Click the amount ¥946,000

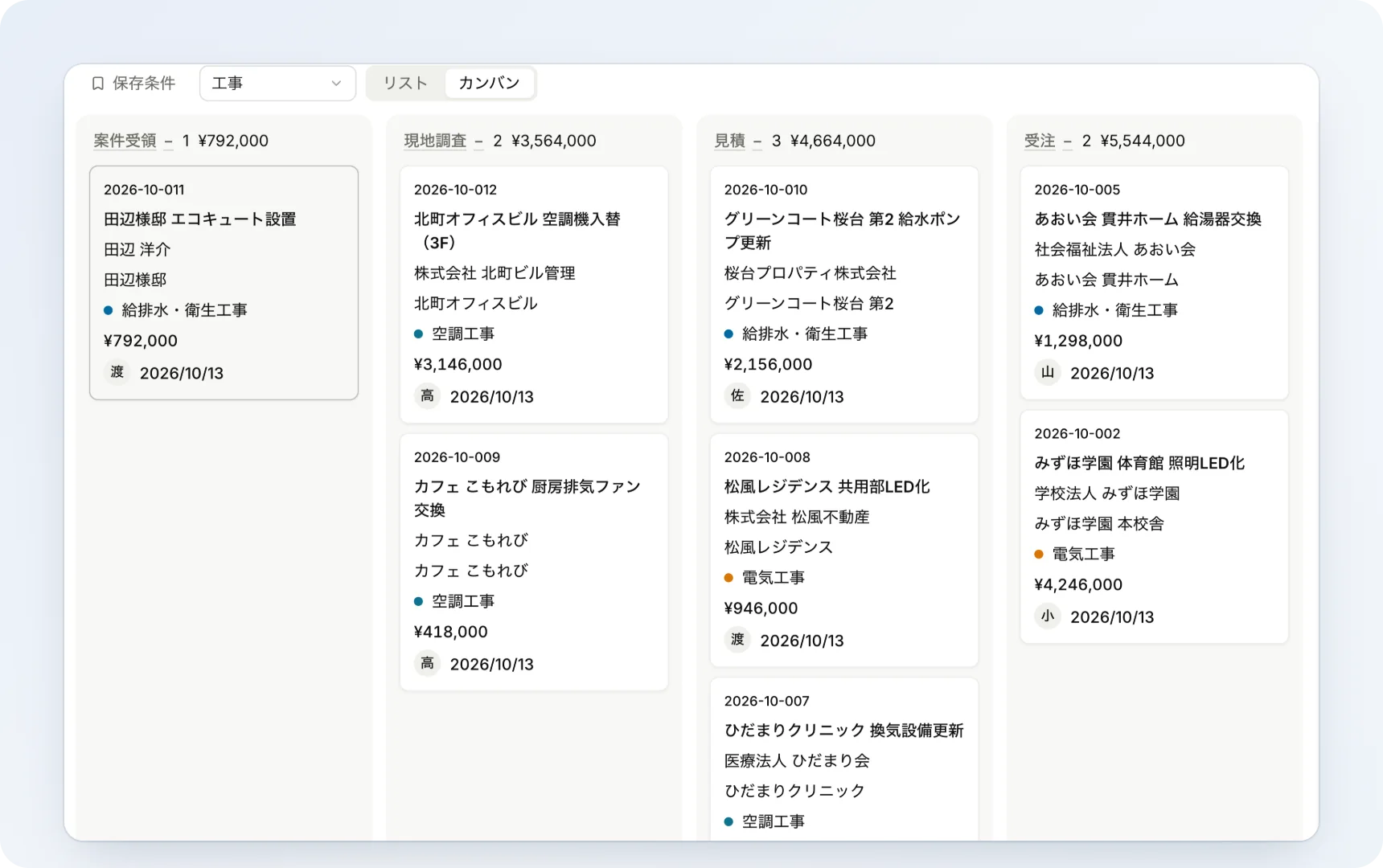coord(761,608)
